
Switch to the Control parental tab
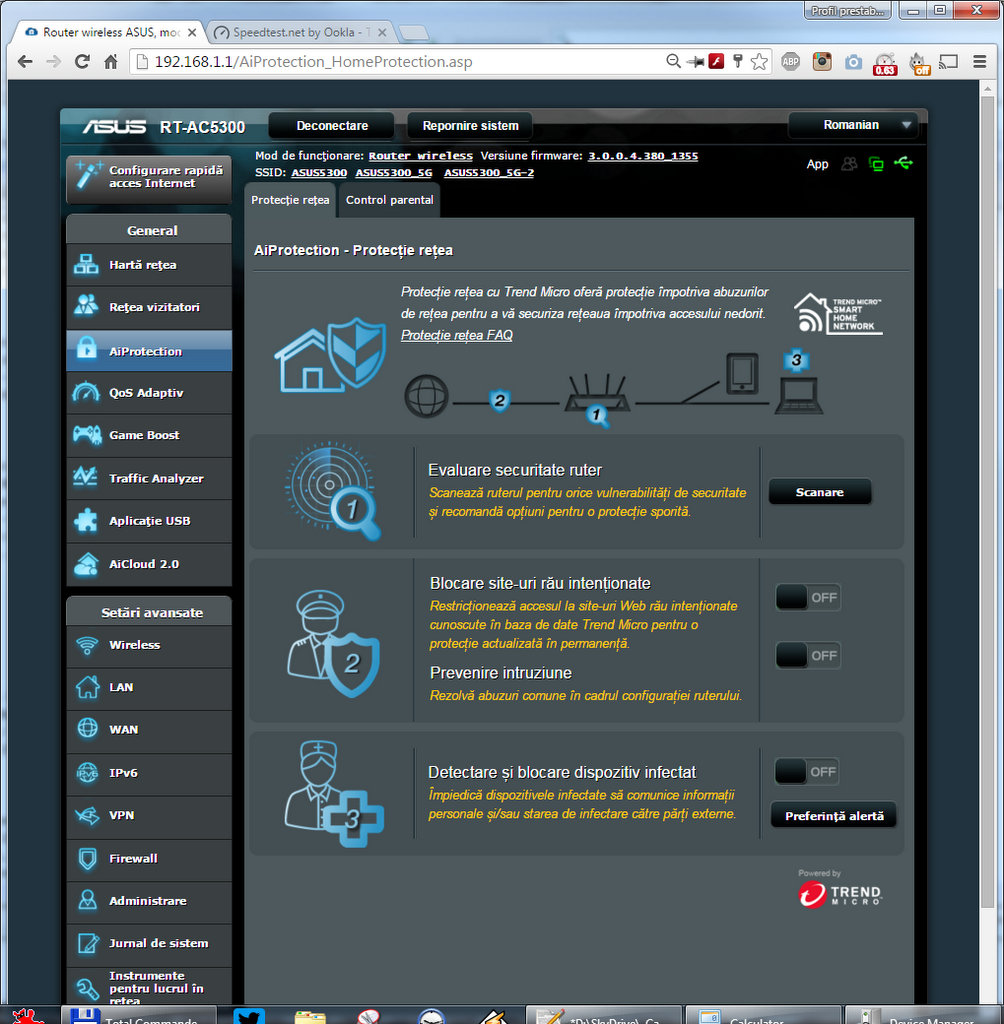click(389, 200)
